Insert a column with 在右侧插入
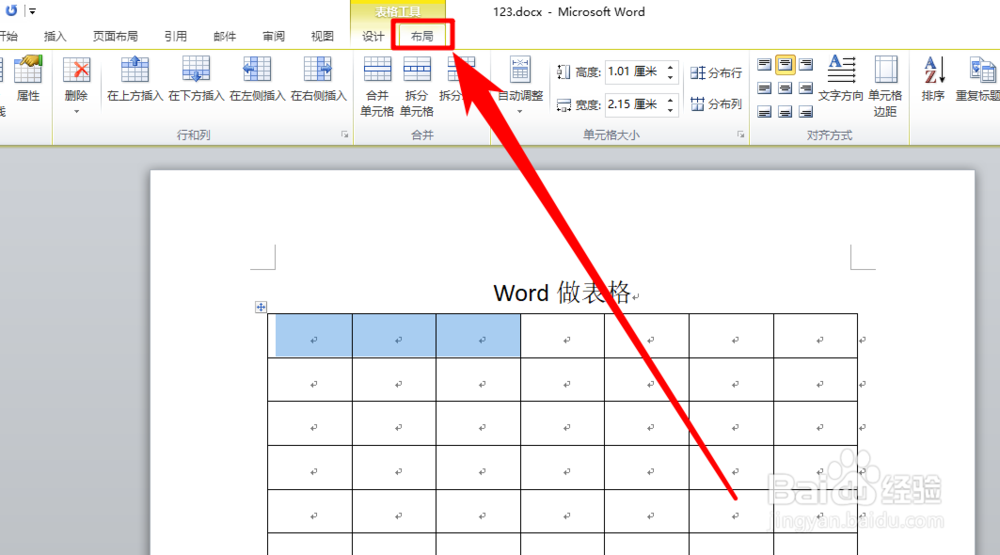The width and height of the screenshot is (1000, 555). [318, 79]
